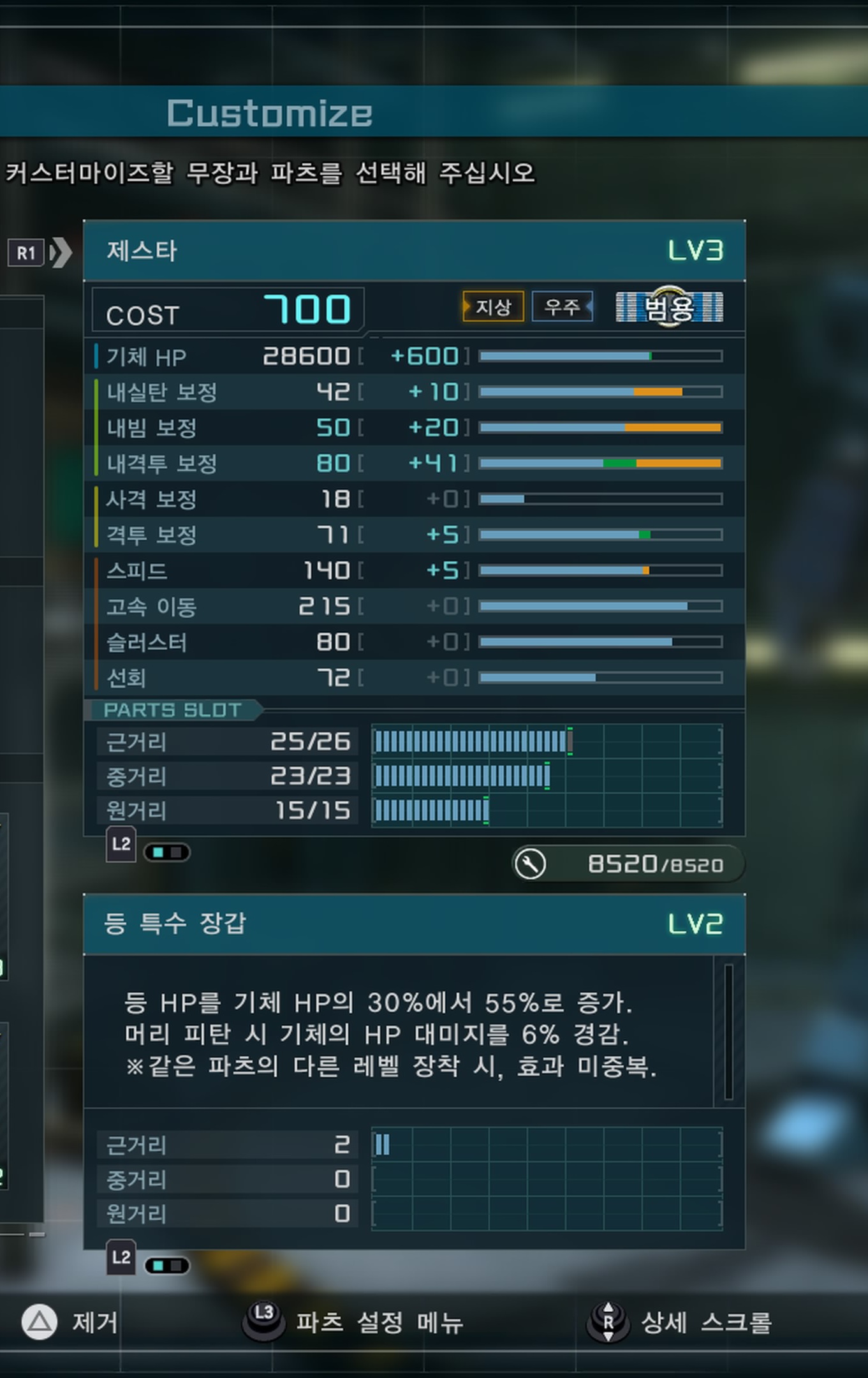Click the 근거리 25/26 slot gauge
Screen dimensions: 868x1378
pos(547,741)
